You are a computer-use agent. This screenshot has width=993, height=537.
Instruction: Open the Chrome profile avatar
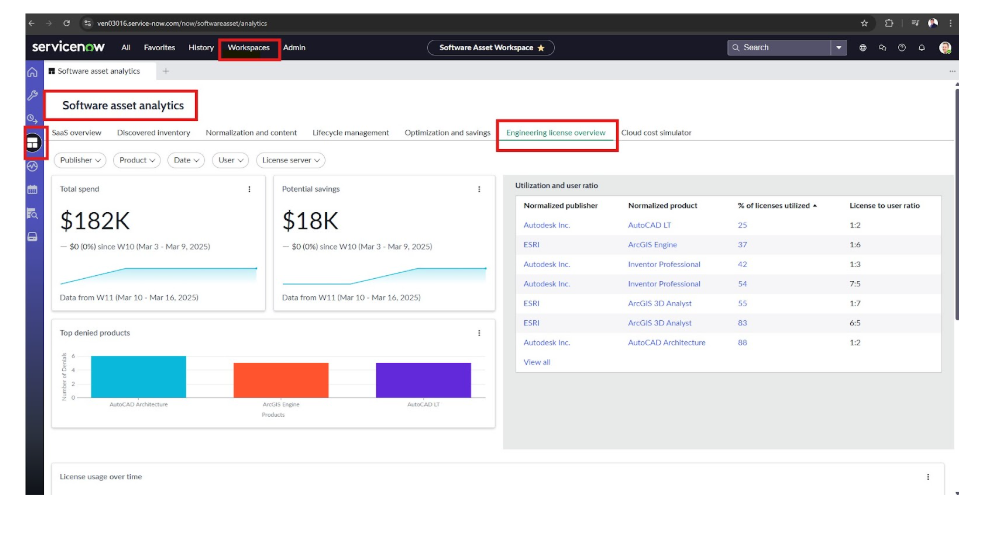[933, 23]
